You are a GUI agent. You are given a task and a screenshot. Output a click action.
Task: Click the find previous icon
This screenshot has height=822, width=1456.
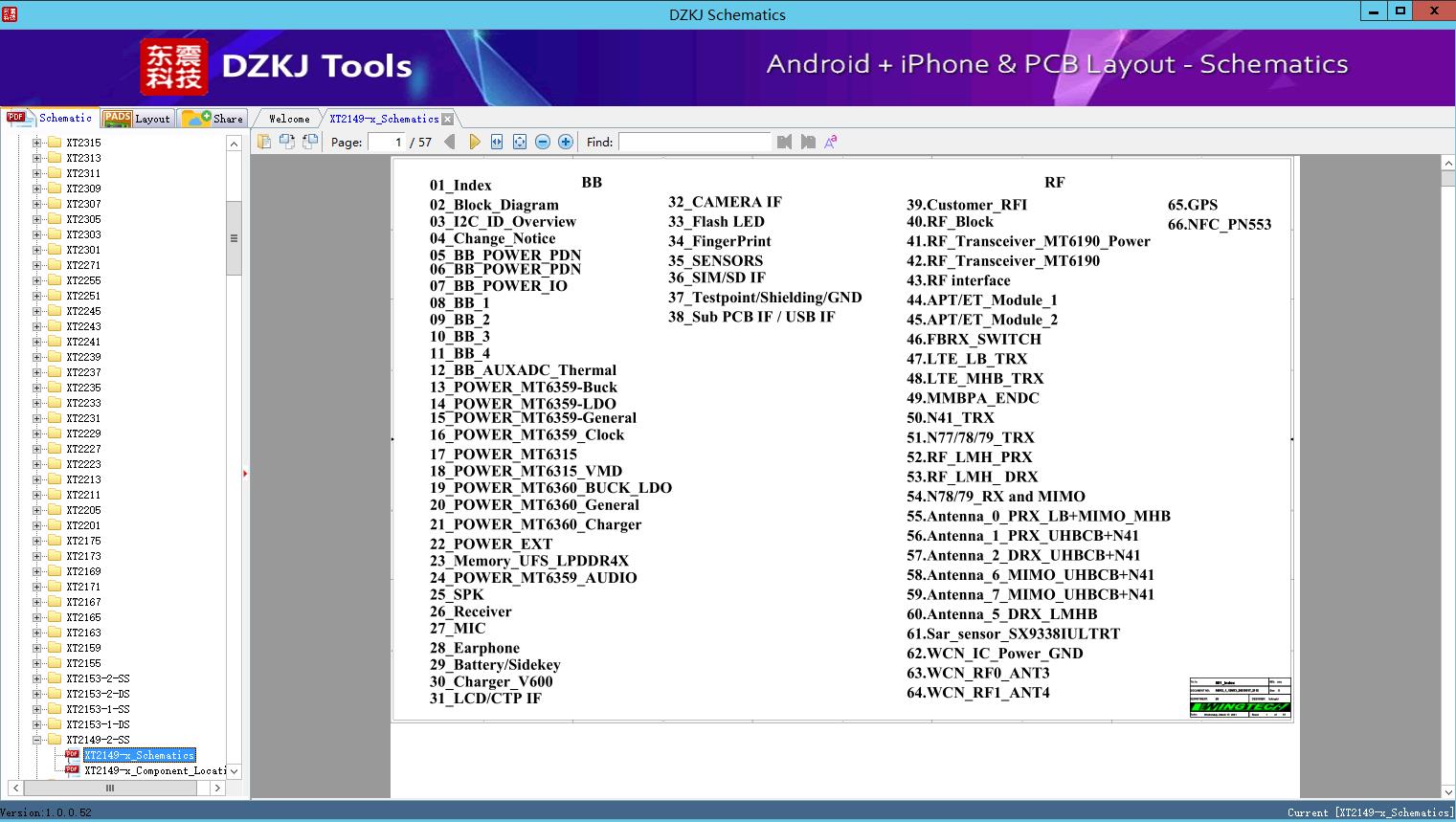click(785, 142)
